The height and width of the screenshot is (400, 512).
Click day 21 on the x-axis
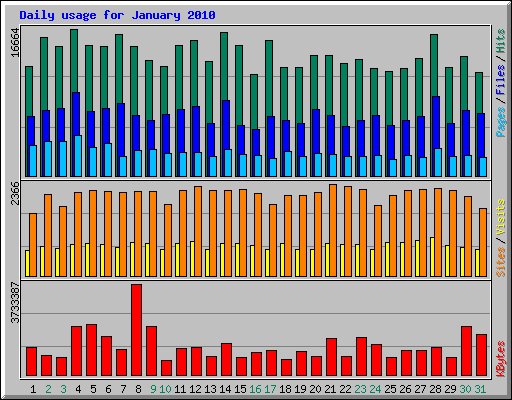[x=330, y=389]
